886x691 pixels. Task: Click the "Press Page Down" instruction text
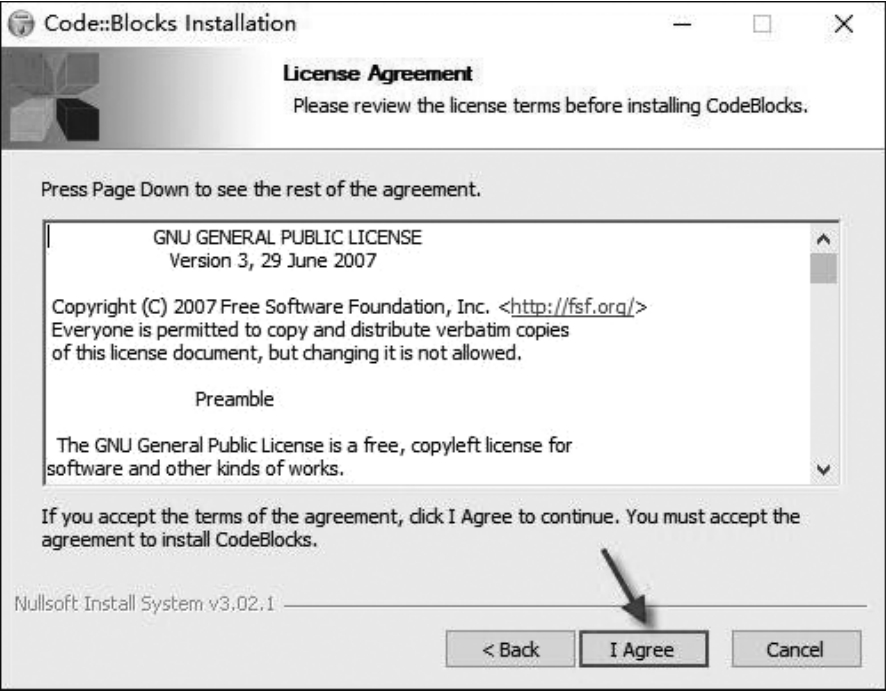coord(261,188)
